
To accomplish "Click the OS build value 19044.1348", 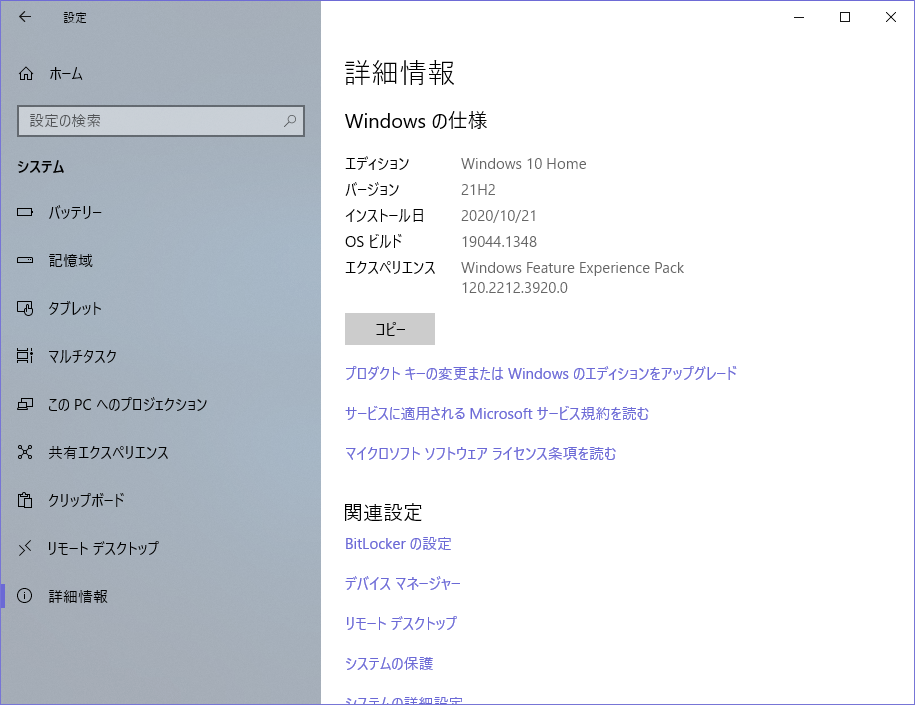I will click(499, 242).
